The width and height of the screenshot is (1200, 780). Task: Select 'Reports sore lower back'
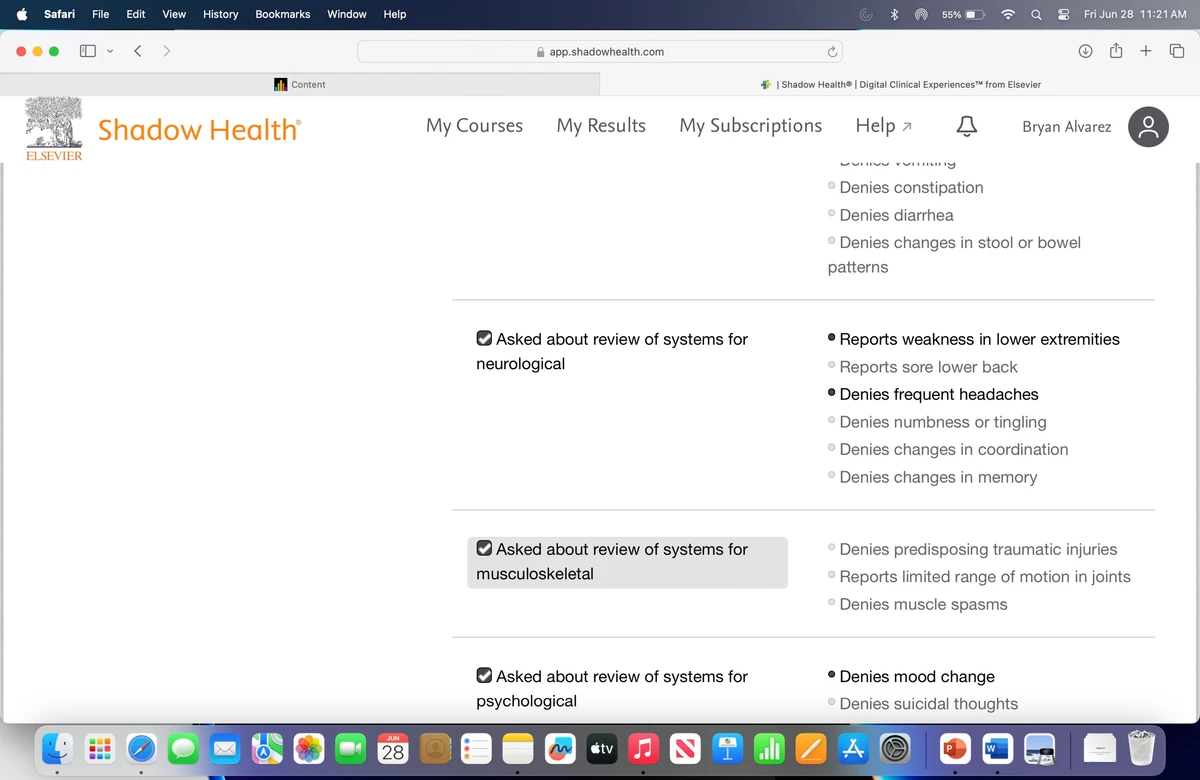pyautogui.click(x=928, y=367)
